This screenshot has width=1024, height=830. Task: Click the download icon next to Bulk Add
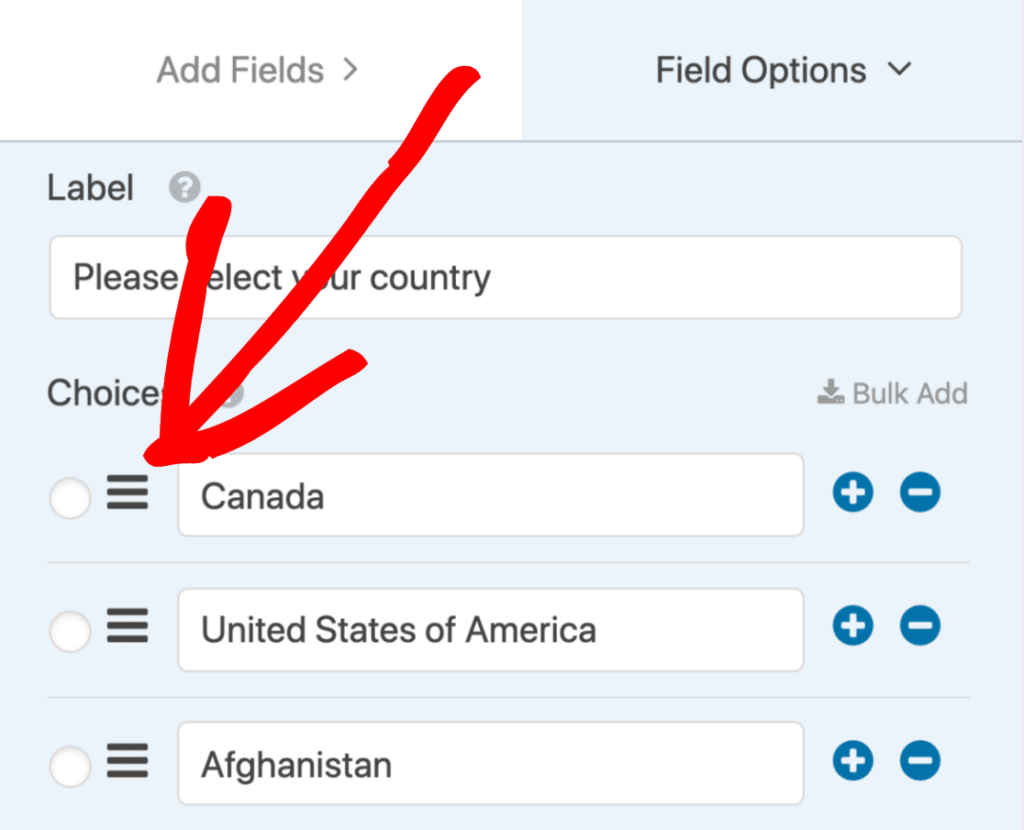click(x=828, y=392)
